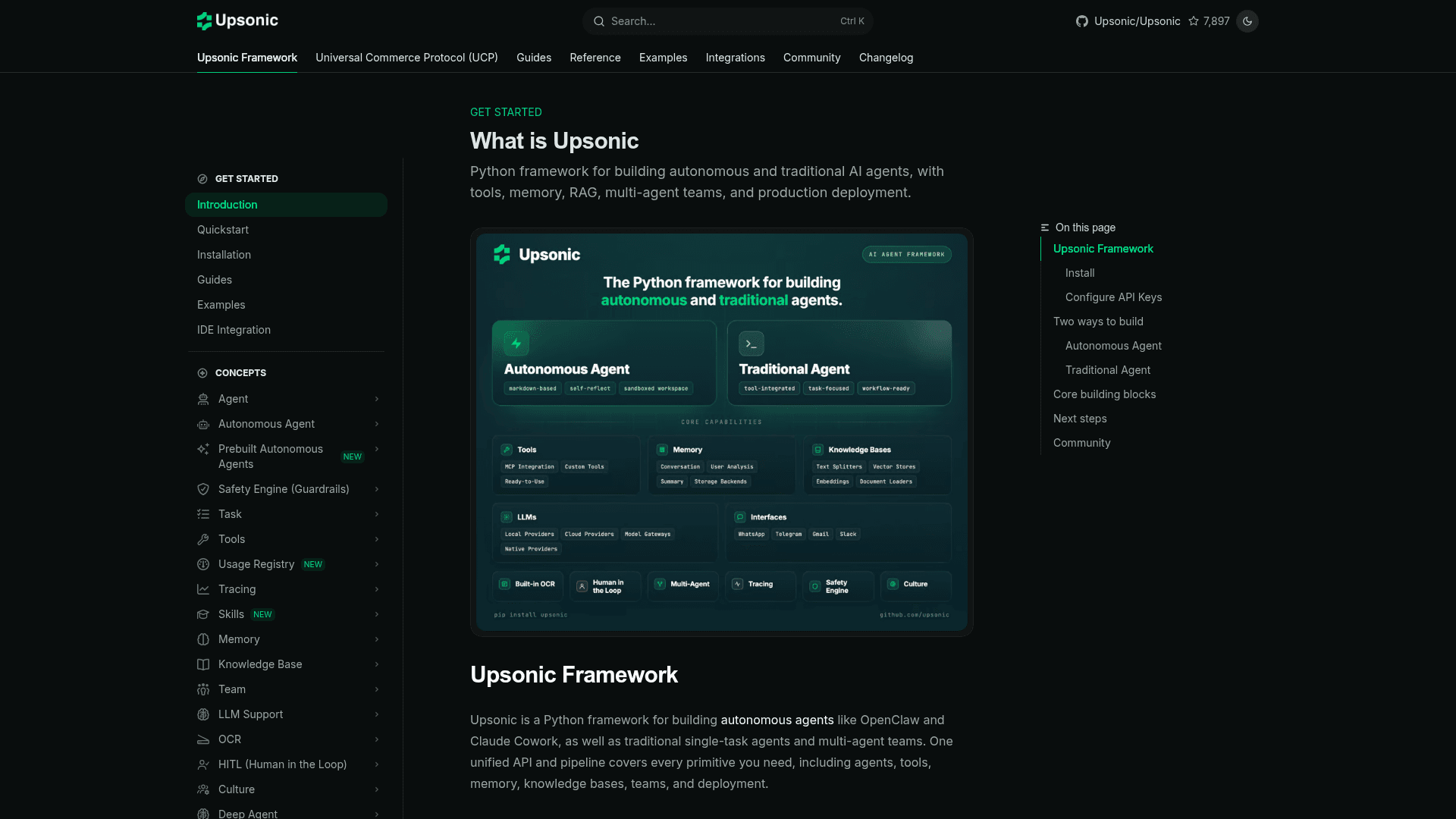Open the Guides top navigation tab

point(534,58)
